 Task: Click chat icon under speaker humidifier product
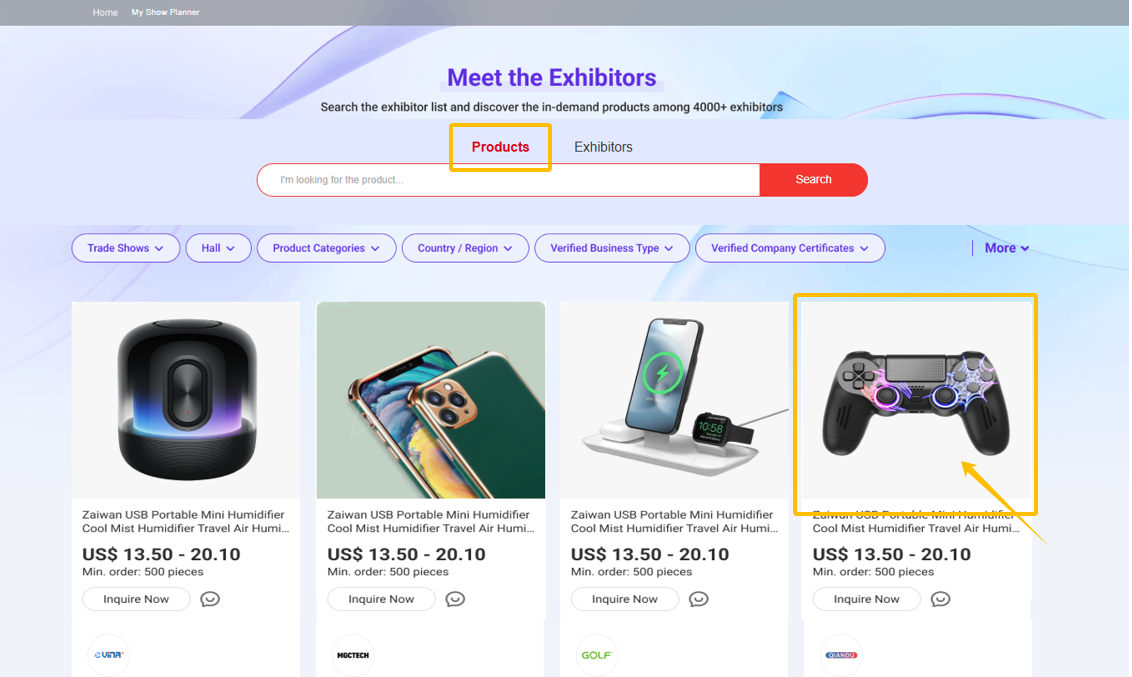tap(210, 599)
